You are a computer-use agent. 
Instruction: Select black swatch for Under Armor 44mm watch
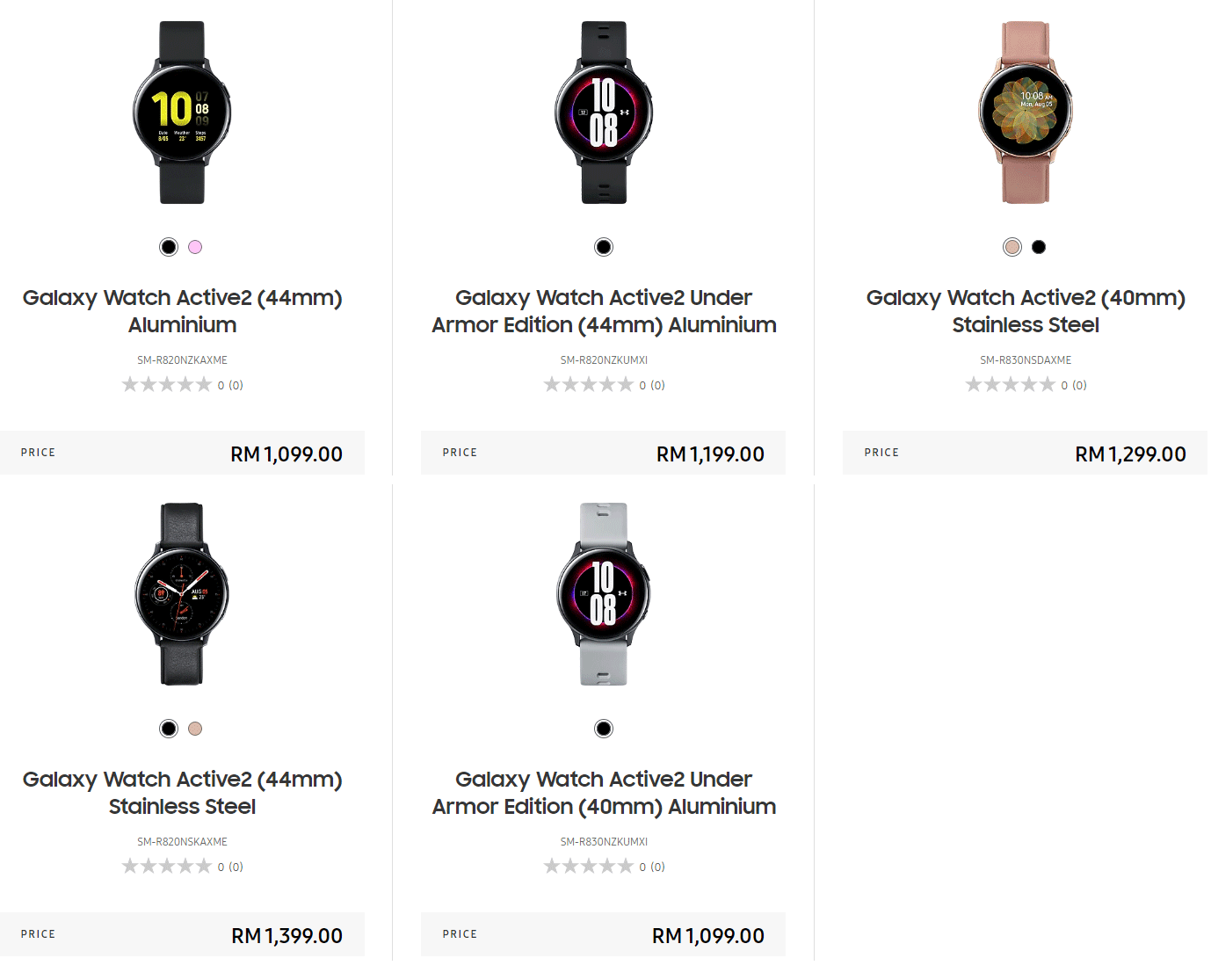click(604, 247)
